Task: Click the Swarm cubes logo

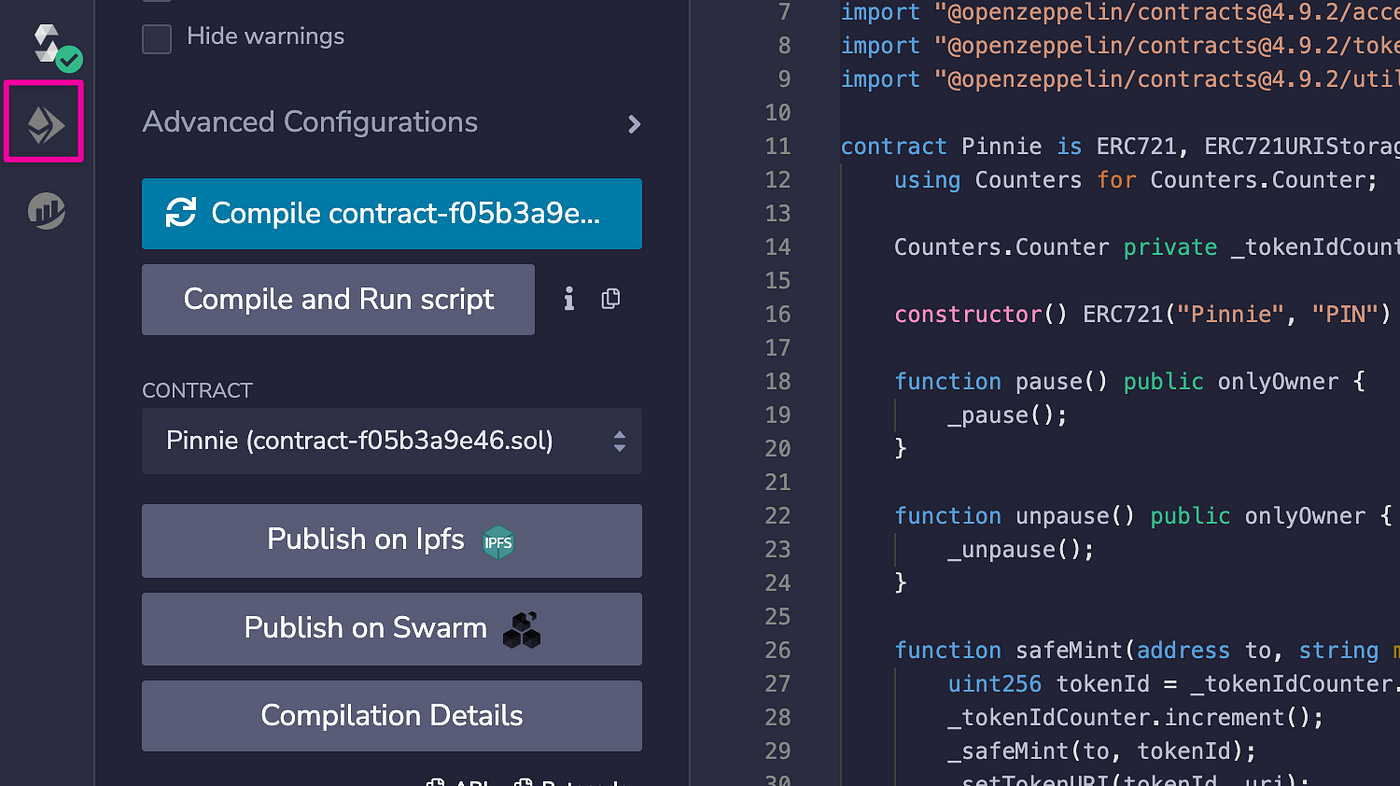Action: tap(522, 629)
